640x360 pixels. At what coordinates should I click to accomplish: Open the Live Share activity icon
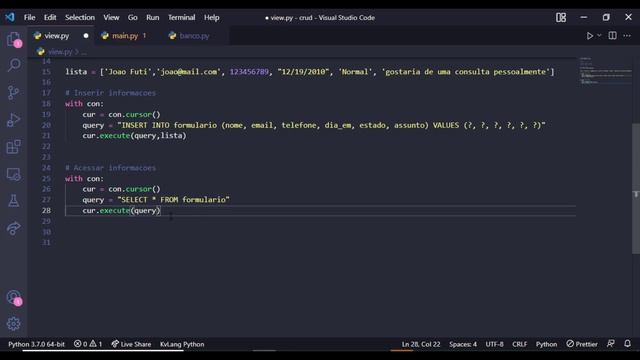point(13,228)
